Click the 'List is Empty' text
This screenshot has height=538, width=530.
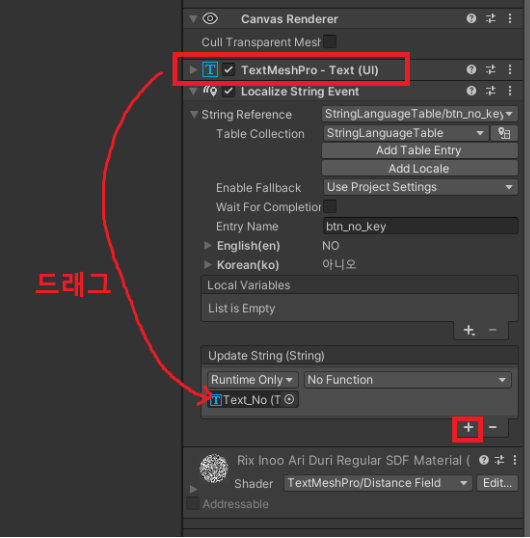pos(242,308)
